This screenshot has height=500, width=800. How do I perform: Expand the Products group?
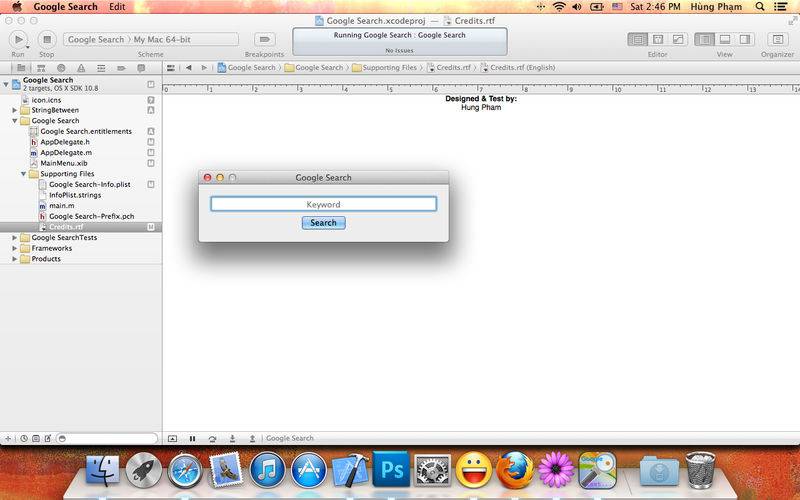15,259
